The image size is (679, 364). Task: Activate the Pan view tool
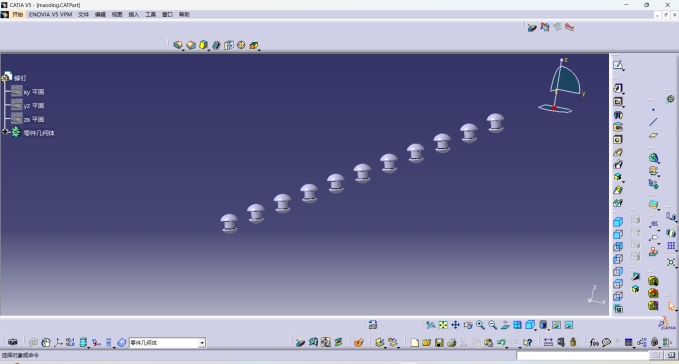455,325
